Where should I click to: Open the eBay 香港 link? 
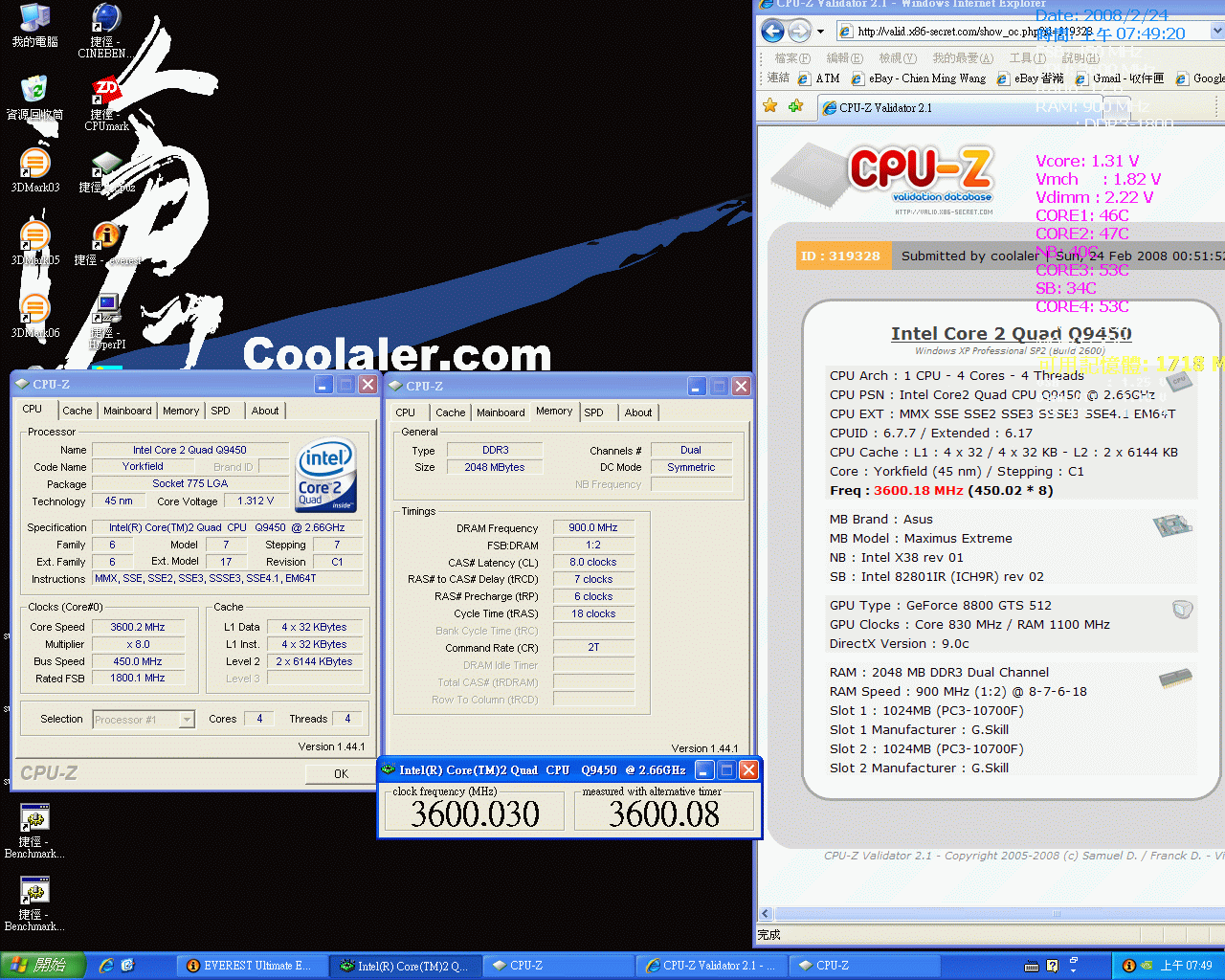coord(1030,78)
